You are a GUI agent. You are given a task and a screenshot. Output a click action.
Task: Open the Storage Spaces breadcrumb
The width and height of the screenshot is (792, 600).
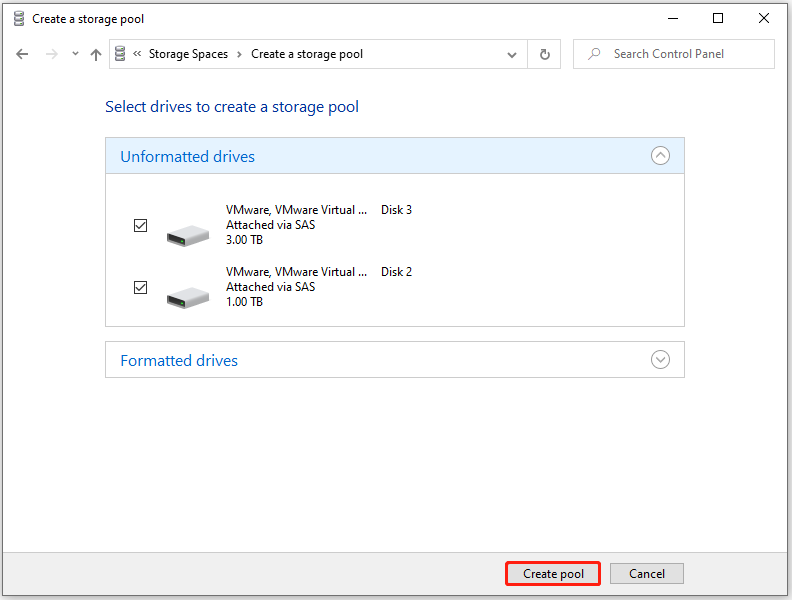click(x=188, y=54)
